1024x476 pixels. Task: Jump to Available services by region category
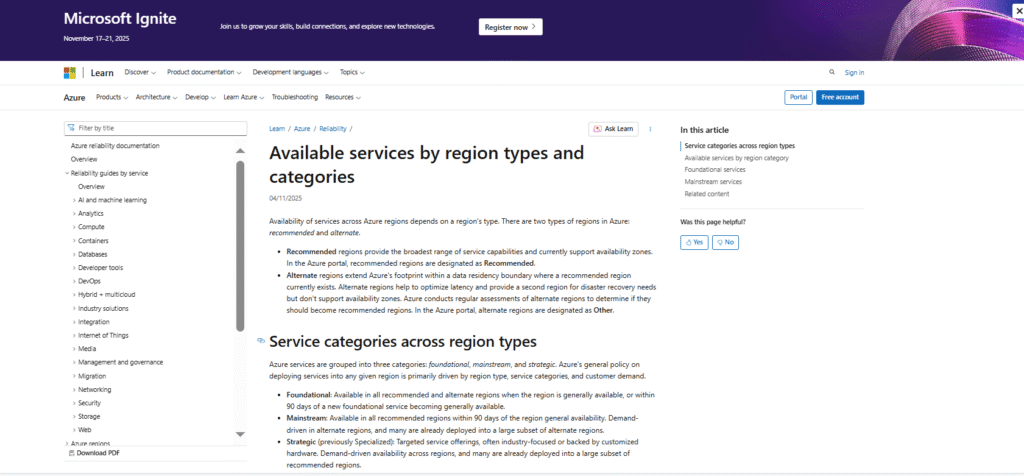tap(736, 158)
